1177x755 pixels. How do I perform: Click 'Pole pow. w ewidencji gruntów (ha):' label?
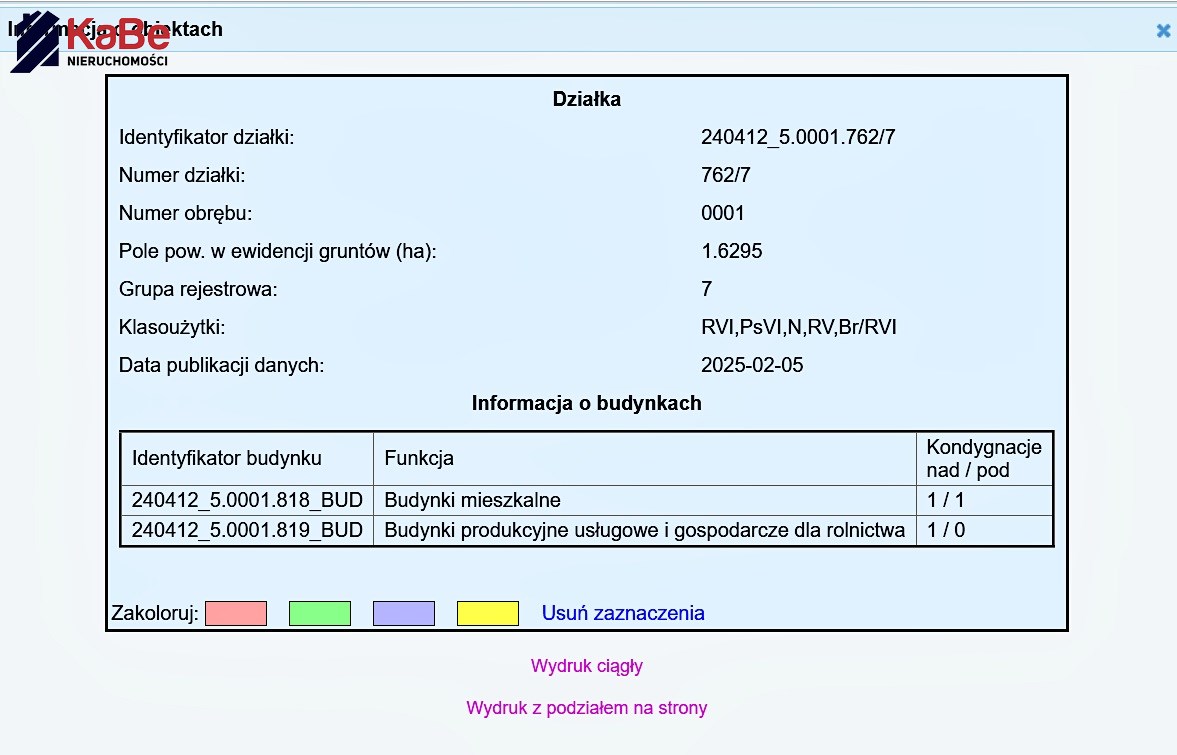(x=278, y=251)
